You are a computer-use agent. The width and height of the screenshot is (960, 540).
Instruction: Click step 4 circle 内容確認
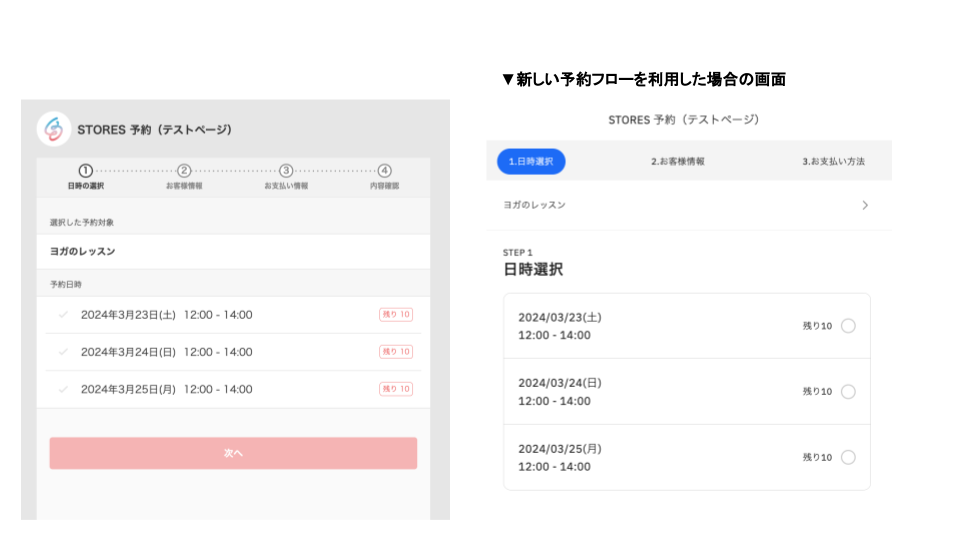[x=384, y=170]
